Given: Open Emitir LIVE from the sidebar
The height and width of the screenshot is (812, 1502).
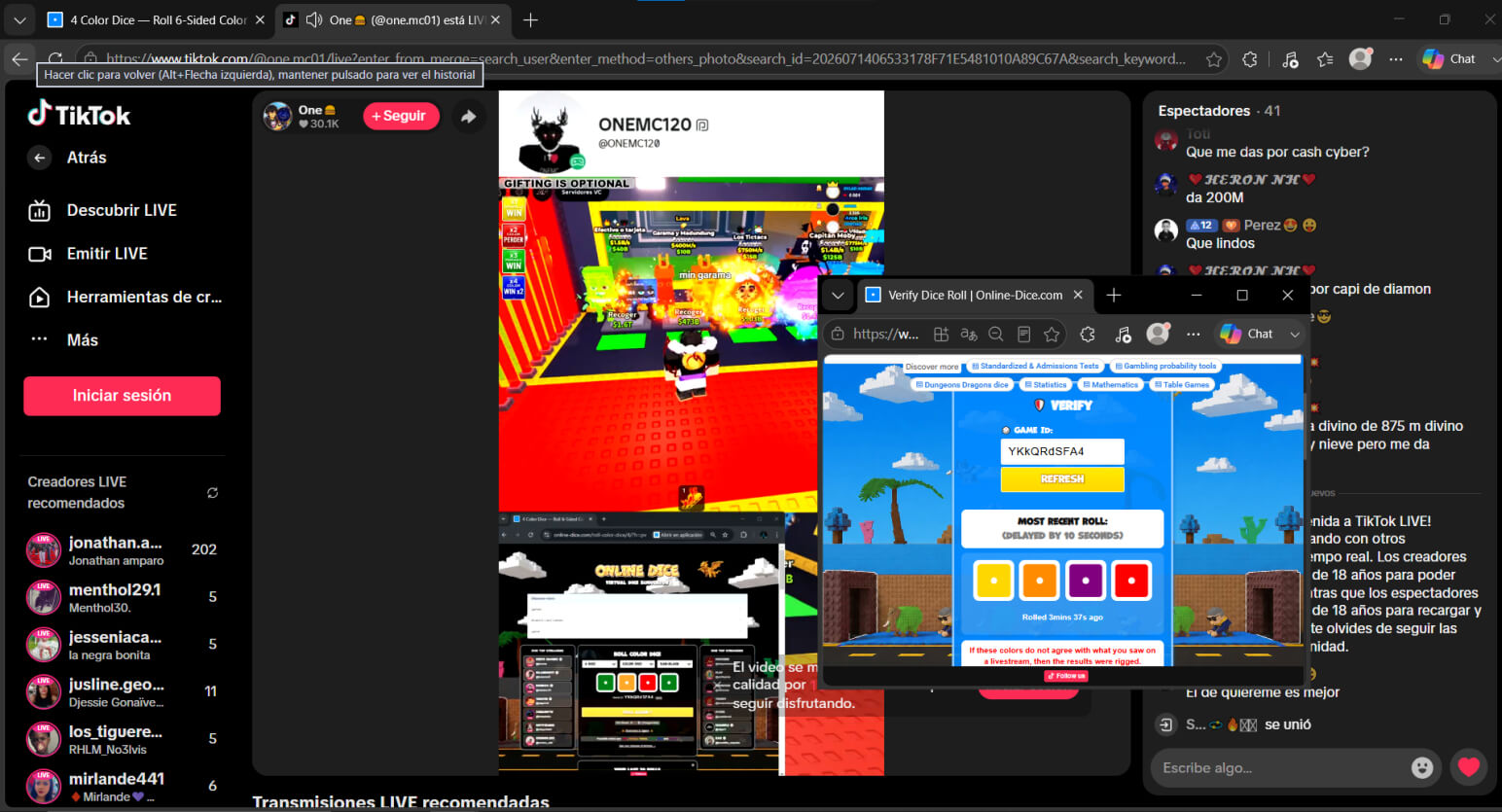Looking at the screenshot, I should coord(107,254).
